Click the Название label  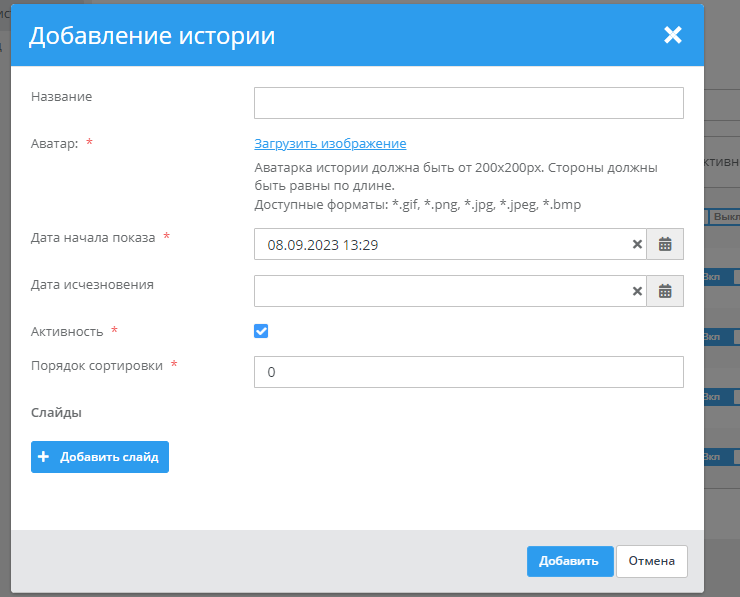tap(61, 97)
